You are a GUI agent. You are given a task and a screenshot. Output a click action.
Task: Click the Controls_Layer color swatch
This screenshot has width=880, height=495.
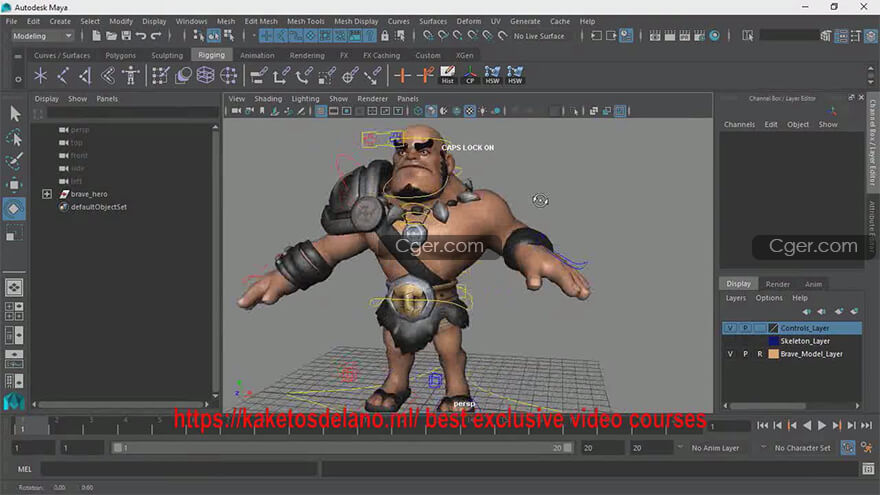click(x=773, y=328)
